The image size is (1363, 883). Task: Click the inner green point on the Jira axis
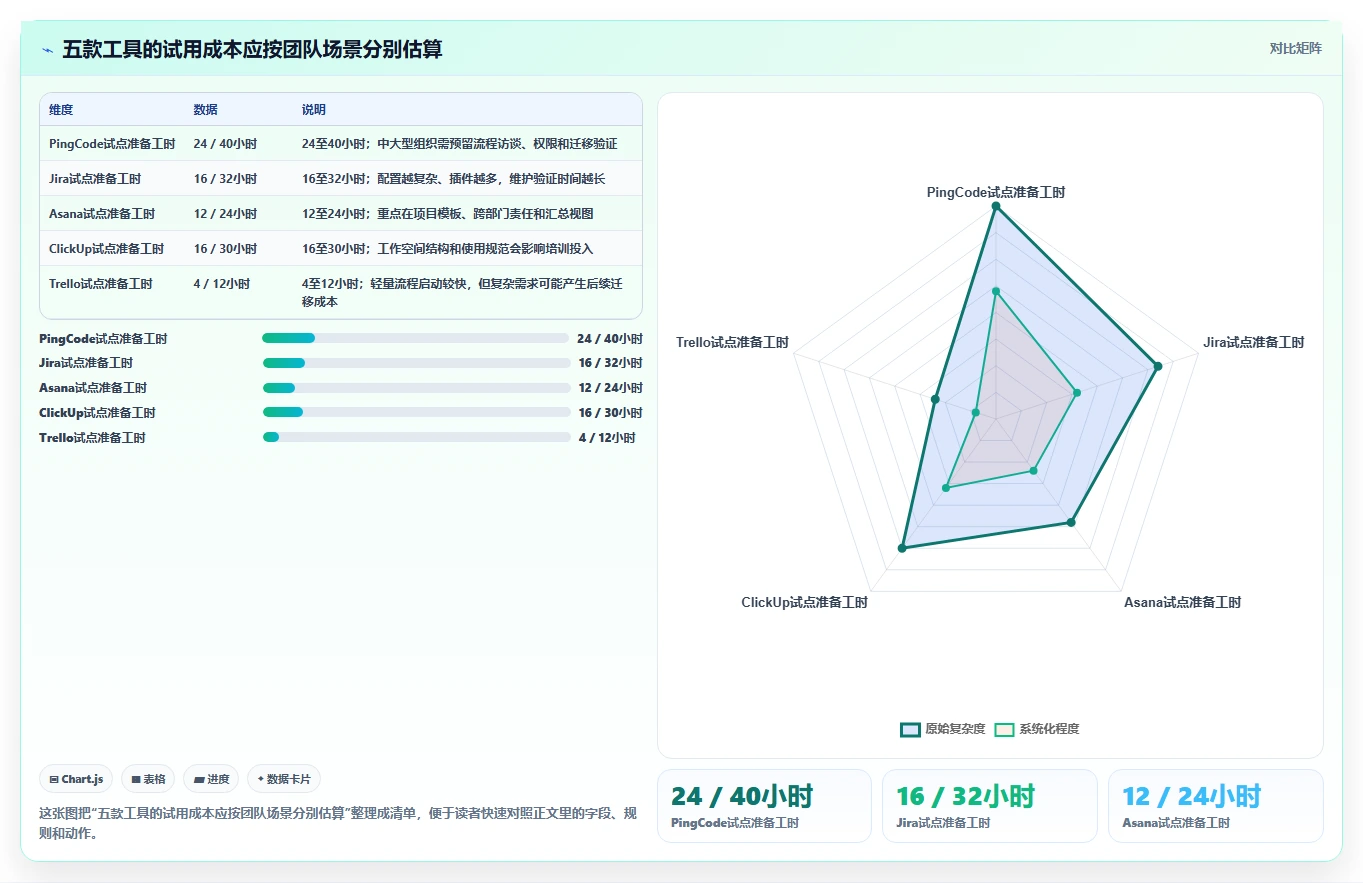coord(1077,393)
